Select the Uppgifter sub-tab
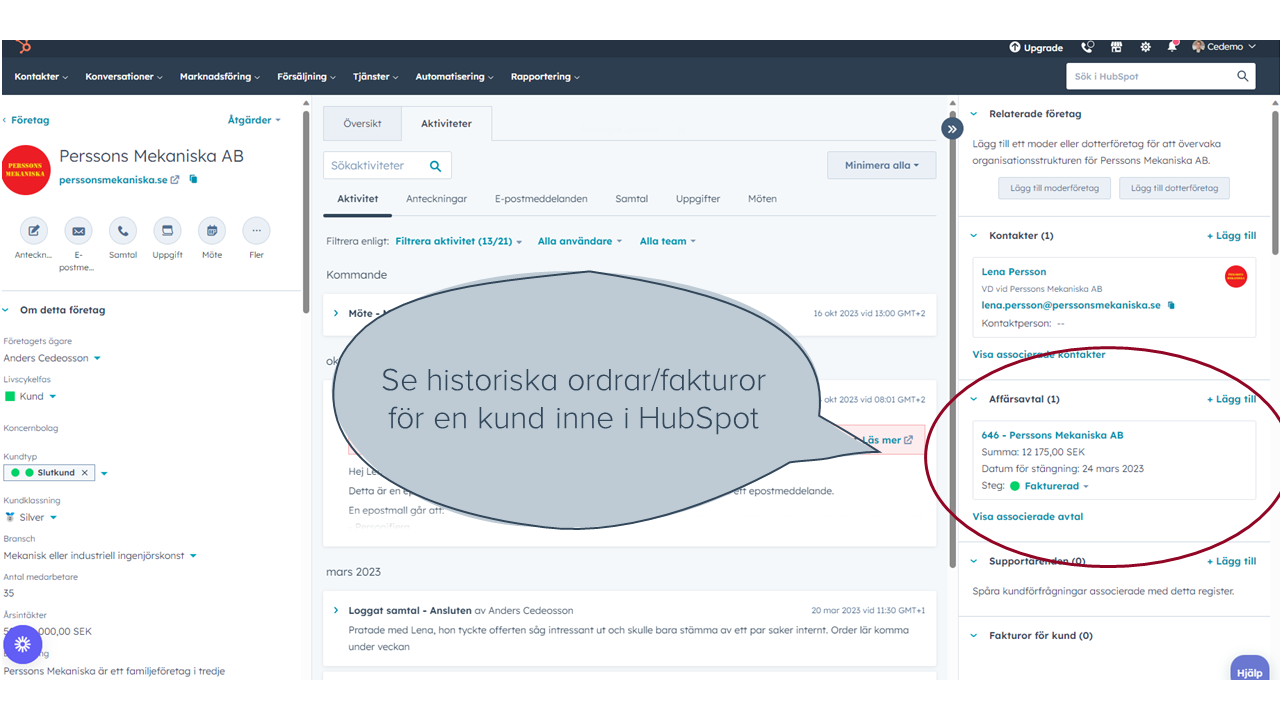The height and width of the screenshot is (720, 1280). point(698,199)
